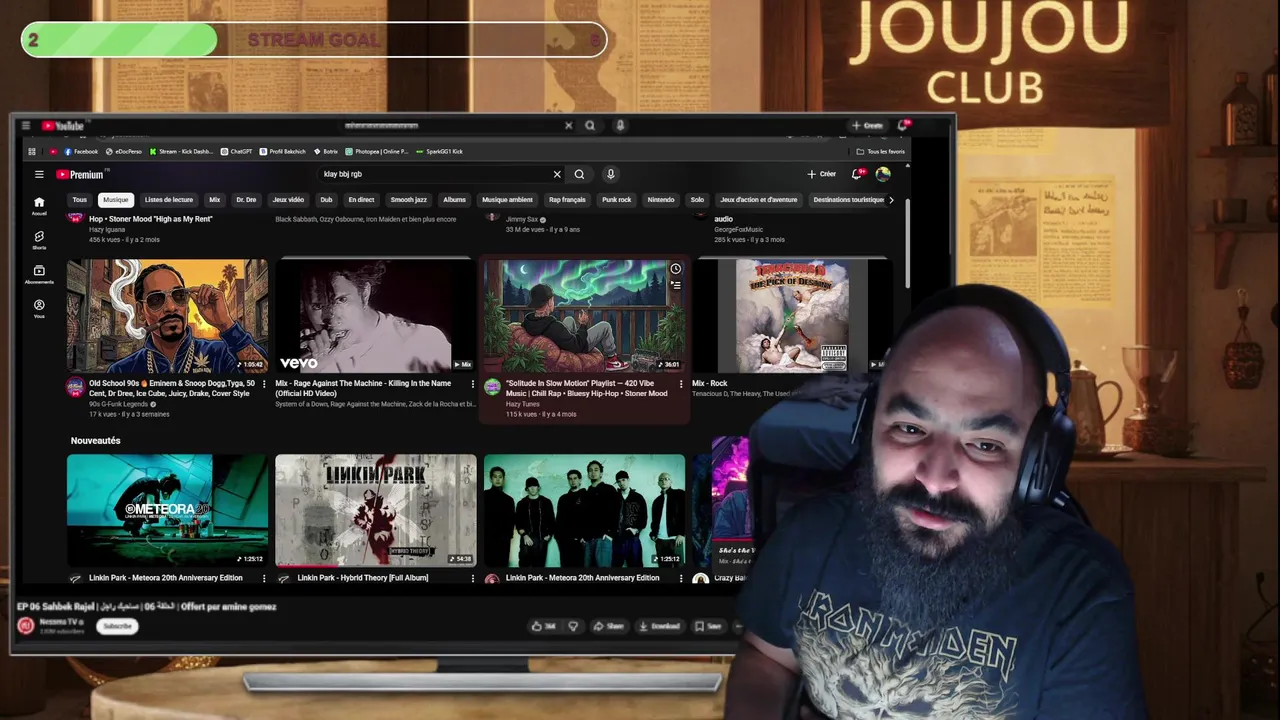Select the Musique ambient chip
This screenshot has width=1280, height=720.
pos(507,200)
